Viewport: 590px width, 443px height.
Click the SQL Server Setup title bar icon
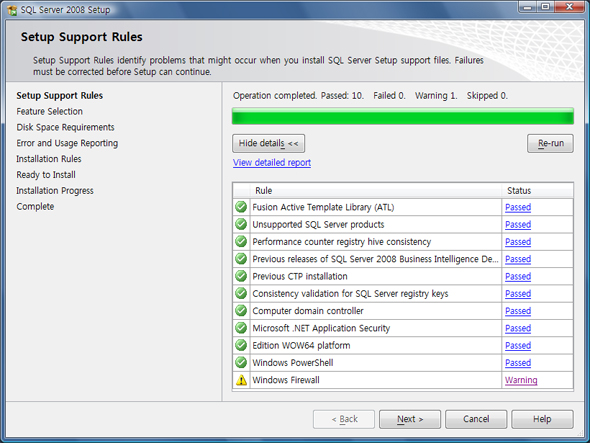click(12, 10)
